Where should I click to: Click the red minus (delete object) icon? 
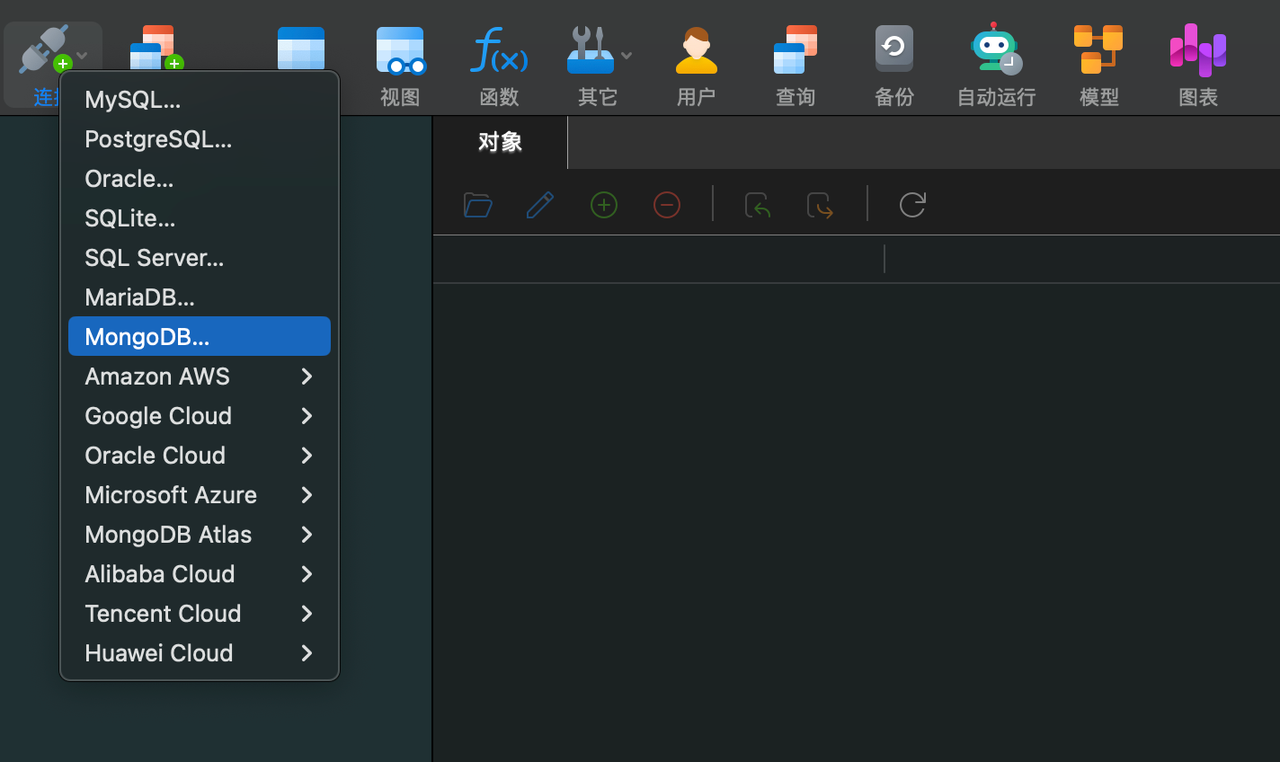(667, 205)
